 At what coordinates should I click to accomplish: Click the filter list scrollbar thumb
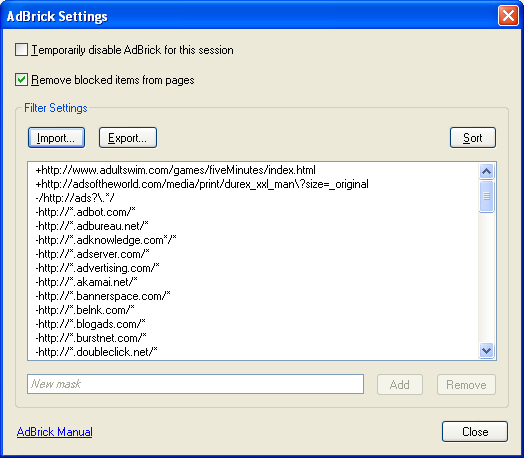tap(486, 196)
